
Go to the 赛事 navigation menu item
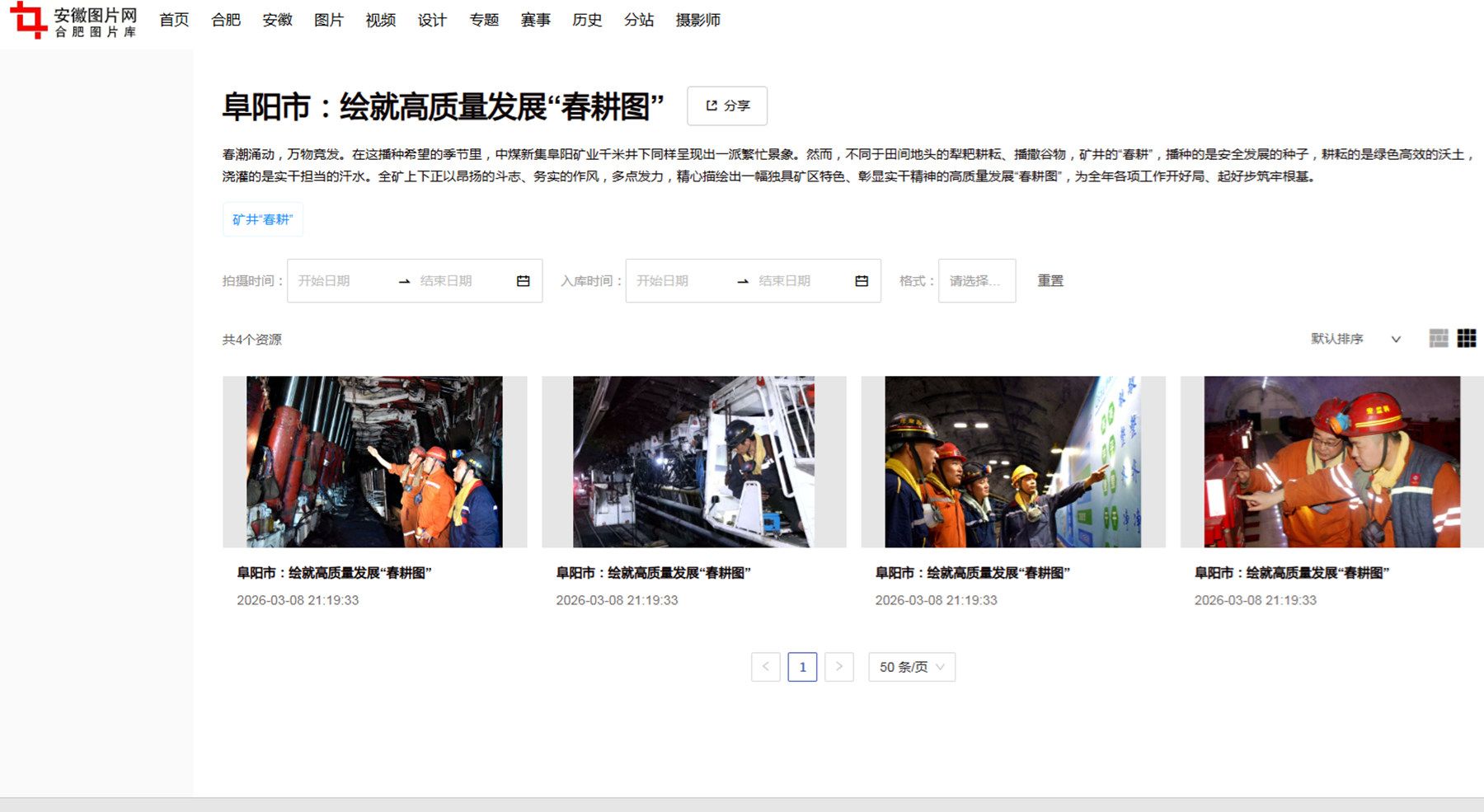pos(535,20)
